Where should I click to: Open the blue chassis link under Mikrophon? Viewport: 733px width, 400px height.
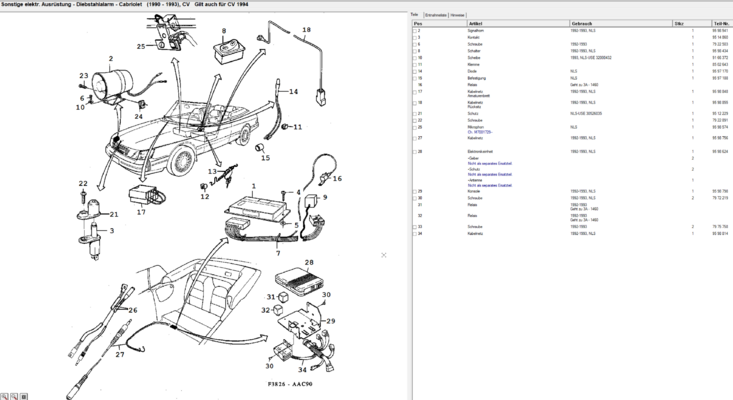tap(480, 132)
